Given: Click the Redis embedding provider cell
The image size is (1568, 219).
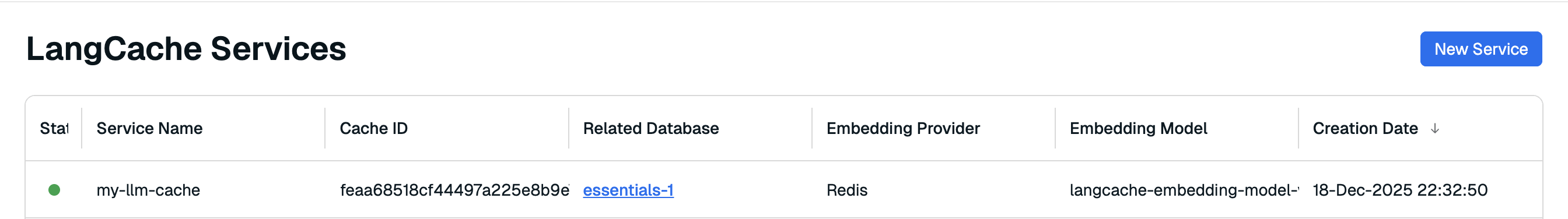Looking at the screenshot, I should pyautogui.click(x=846, y=190).
